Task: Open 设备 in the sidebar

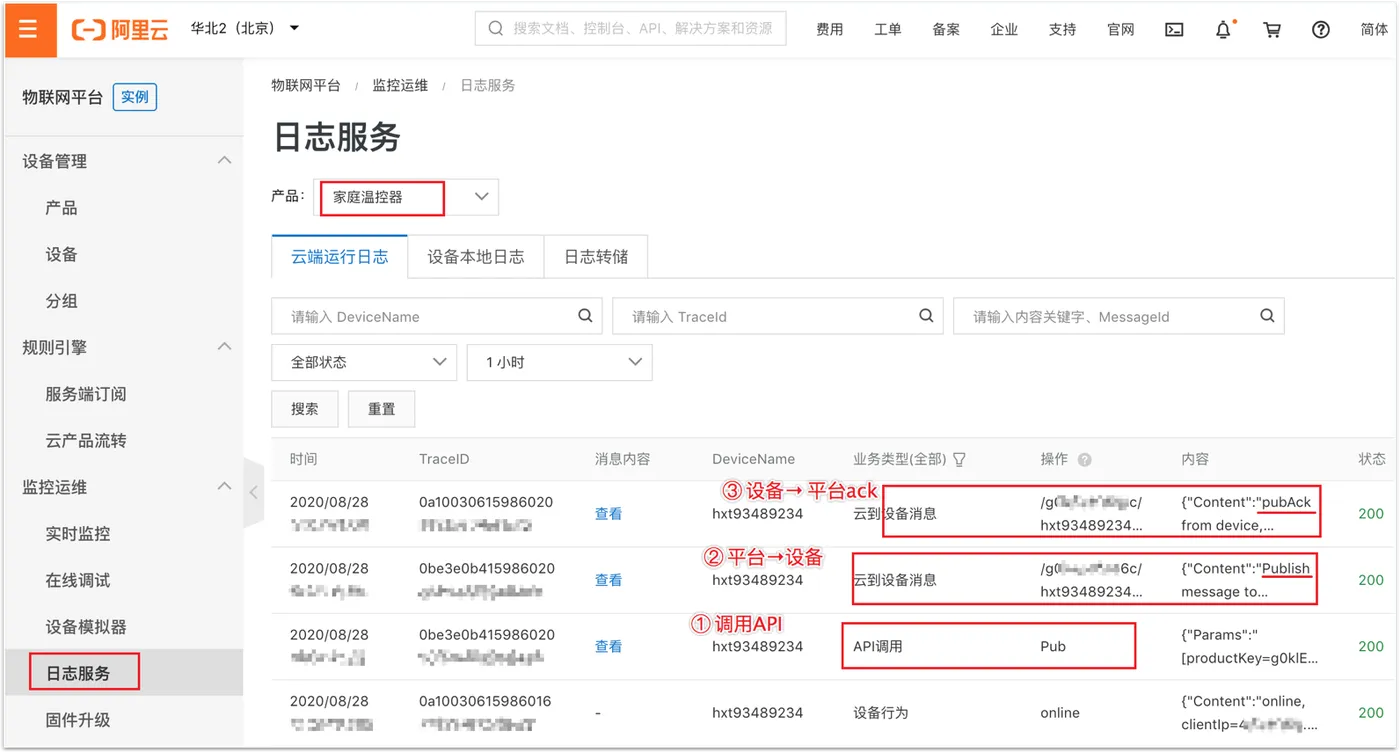Action: 61,254
